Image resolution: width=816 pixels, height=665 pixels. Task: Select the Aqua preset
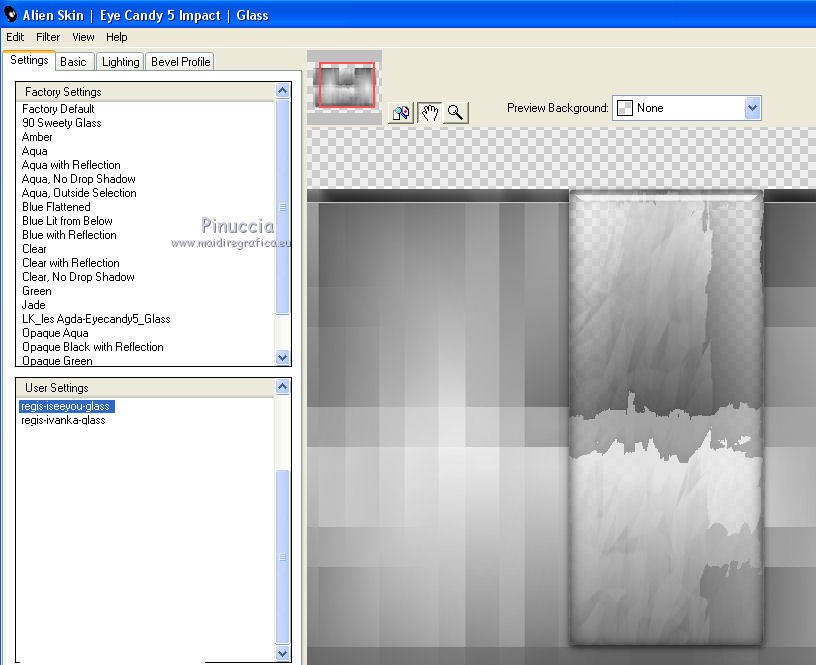point(35,151)
